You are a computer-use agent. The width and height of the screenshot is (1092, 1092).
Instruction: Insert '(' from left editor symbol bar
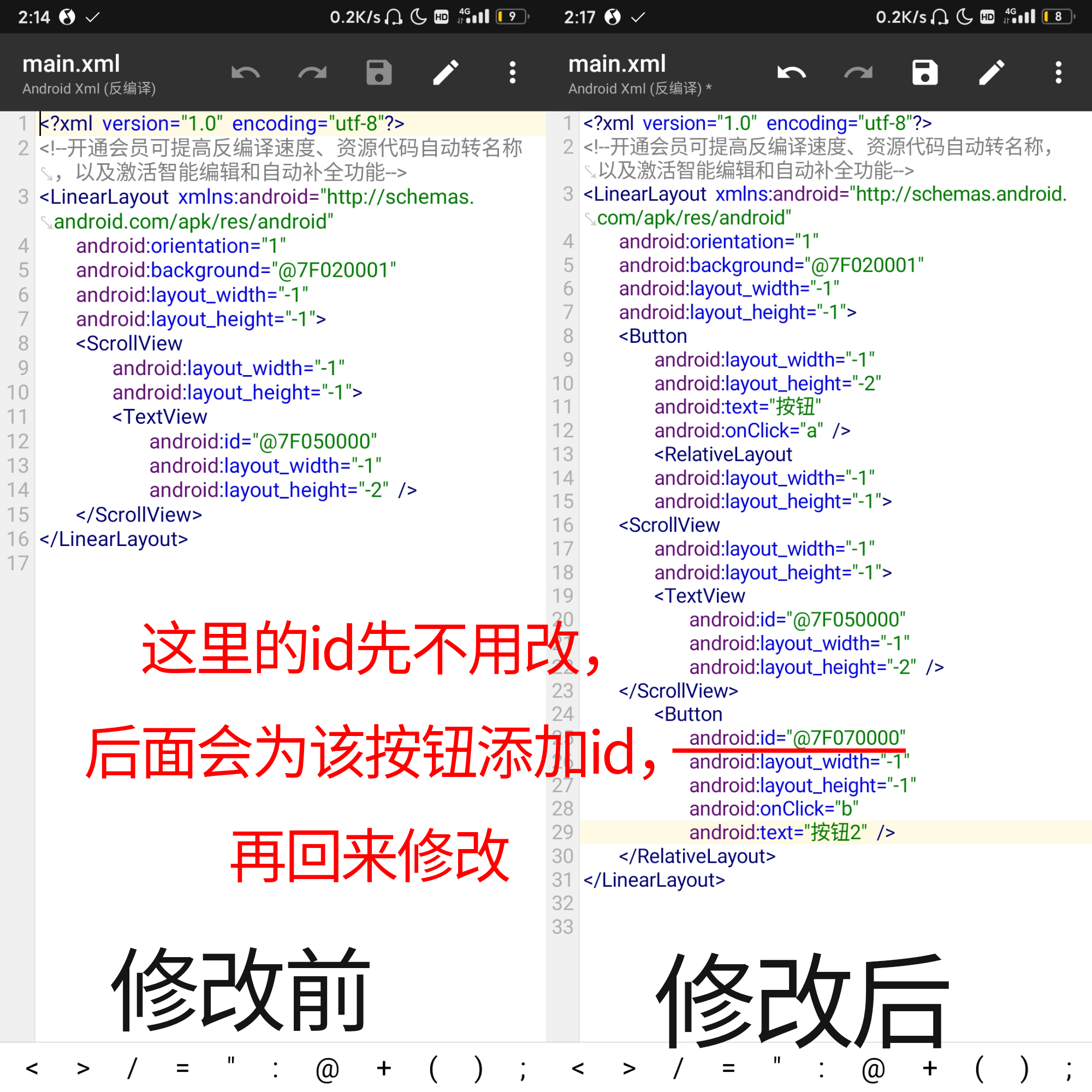[x=433, y=1069]
